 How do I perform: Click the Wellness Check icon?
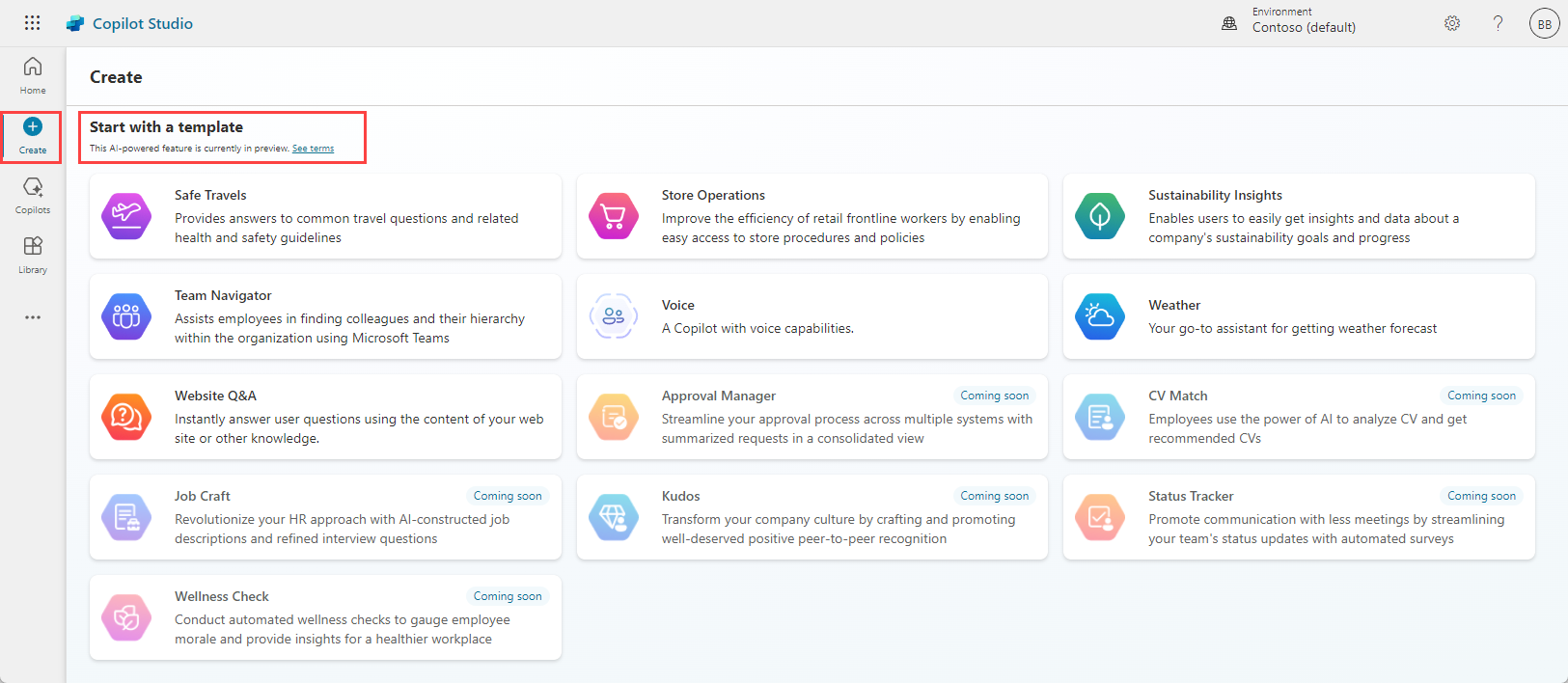point(126,617)
